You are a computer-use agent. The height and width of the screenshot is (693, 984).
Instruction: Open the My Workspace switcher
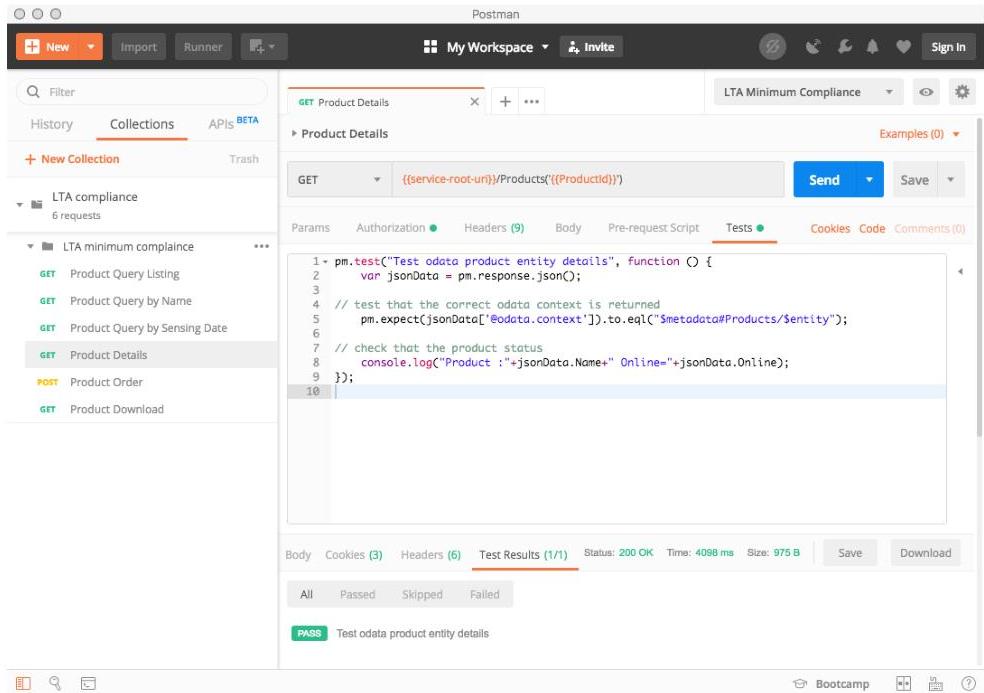[x=487, y=47]
